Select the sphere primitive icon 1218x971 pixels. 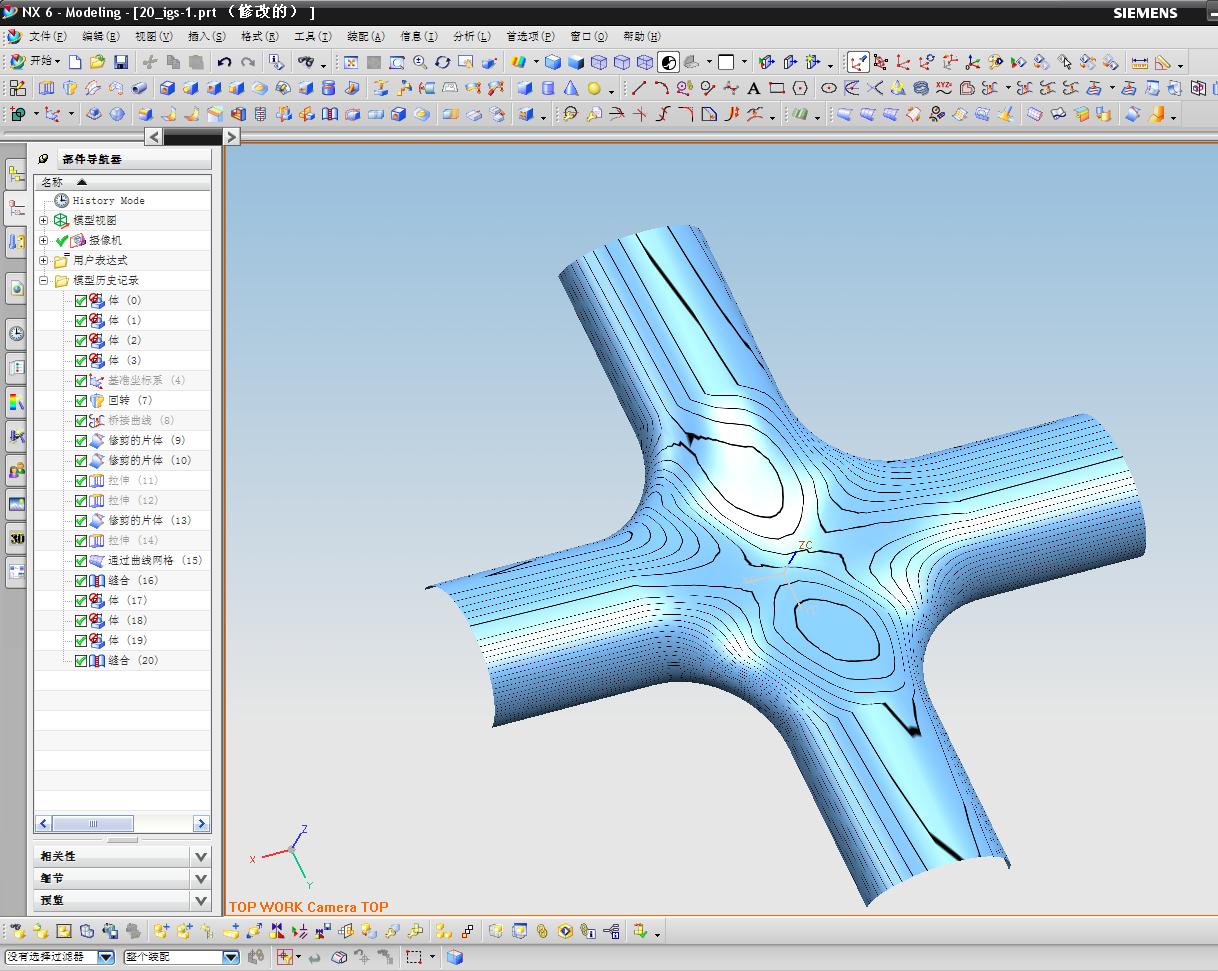pyautogui.click(x=594, y=89)
